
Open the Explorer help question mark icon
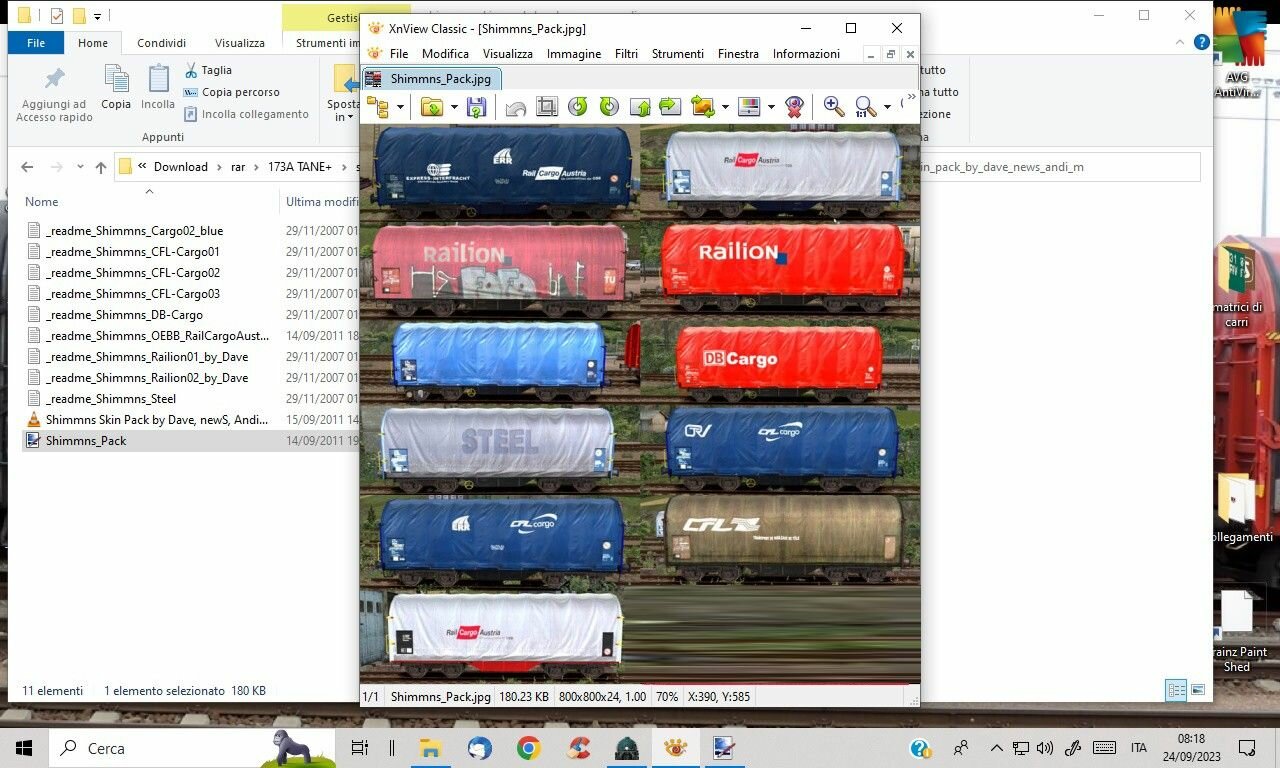pyautogui.click(x=1202, y=42)
